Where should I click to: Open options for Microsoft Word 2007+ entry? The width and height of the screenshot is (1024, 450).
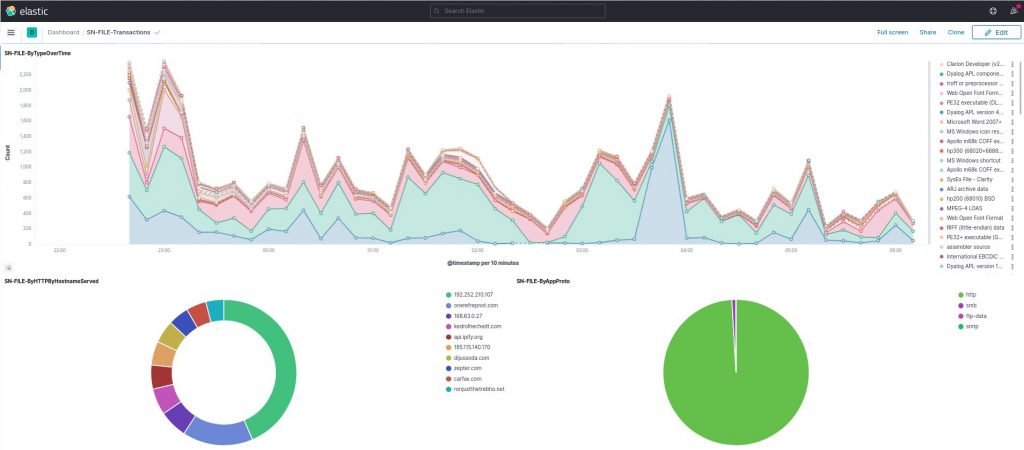pyautogui.click(x=1012, y=121)
